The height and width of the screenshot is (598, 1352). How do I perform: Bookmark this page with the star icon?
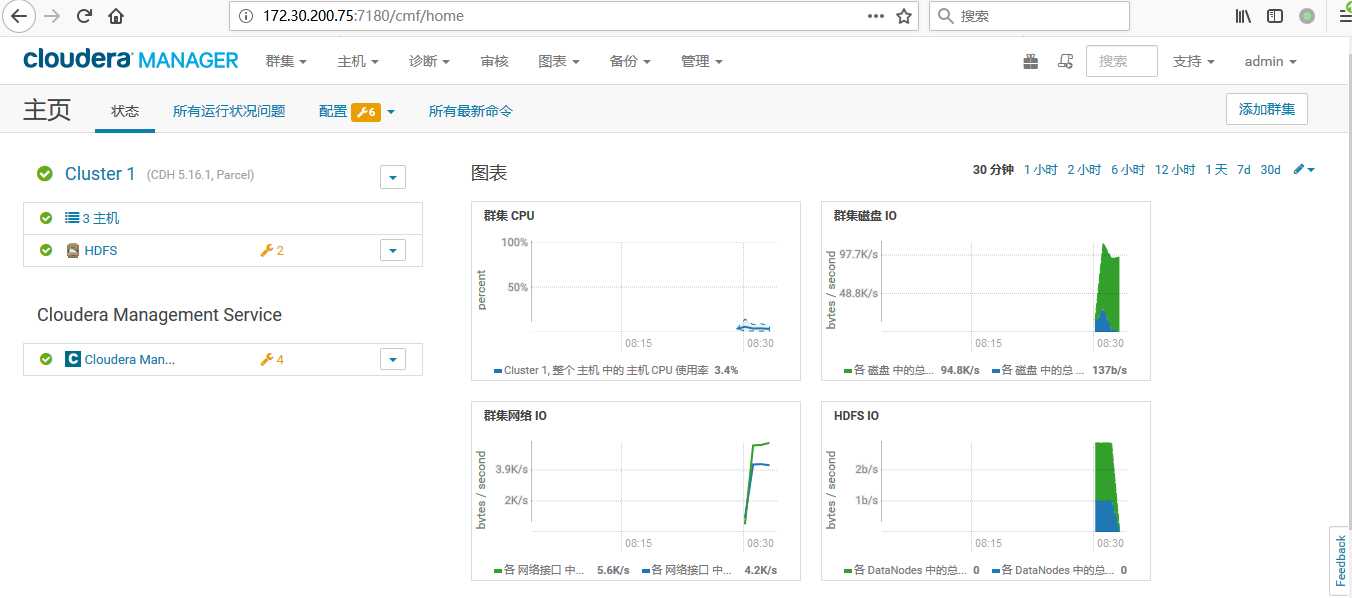(x=904, y=16)
